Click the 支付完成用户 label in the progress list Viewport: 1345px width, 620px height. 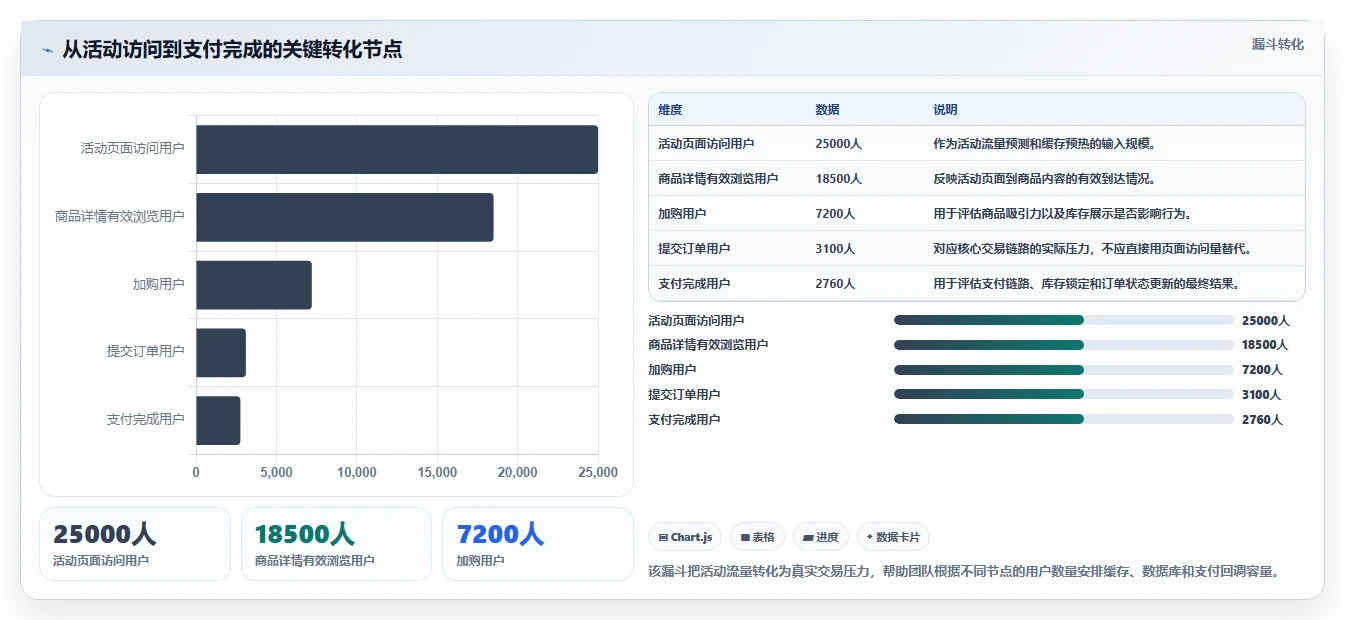[684, 420]
